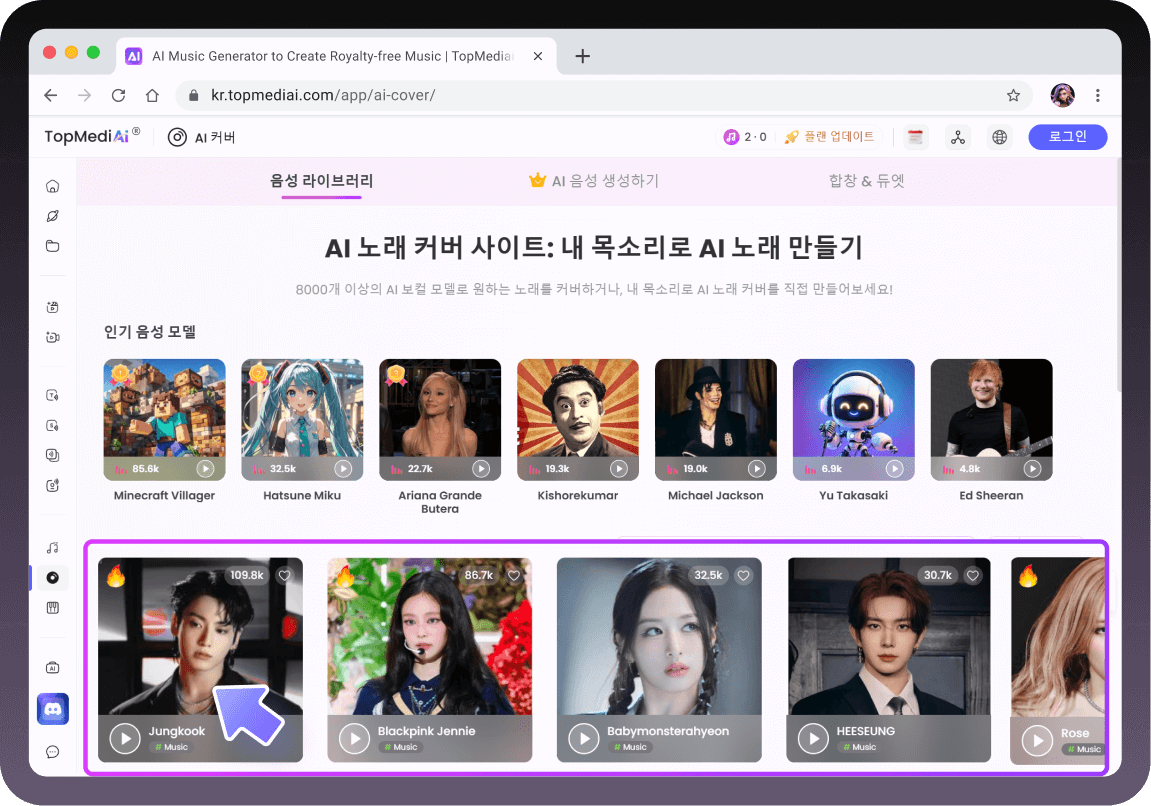Click the 플랜 업데이트 link
Image resolution: width=1151 pixels, height=806 pixels.
coord(829,137)
